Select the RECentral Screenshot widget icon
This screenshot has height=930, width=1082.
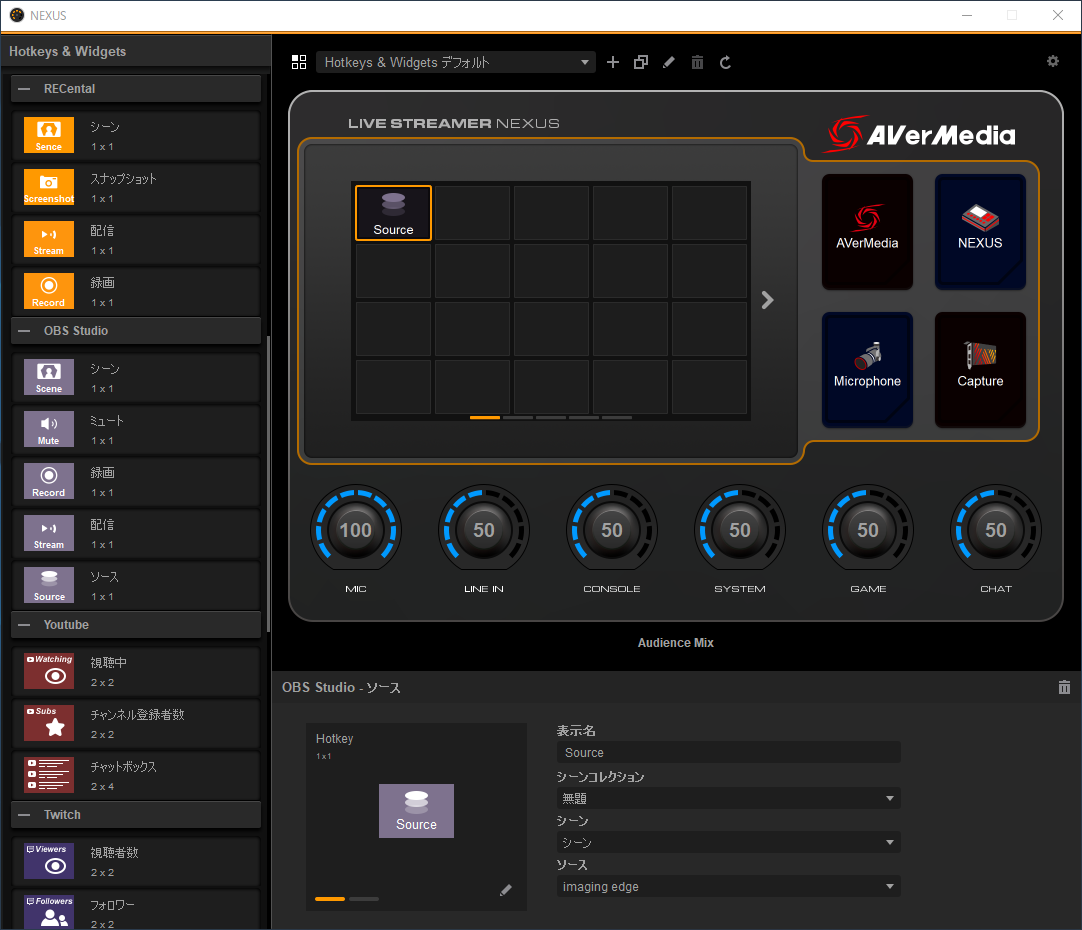tap(48, 187)
